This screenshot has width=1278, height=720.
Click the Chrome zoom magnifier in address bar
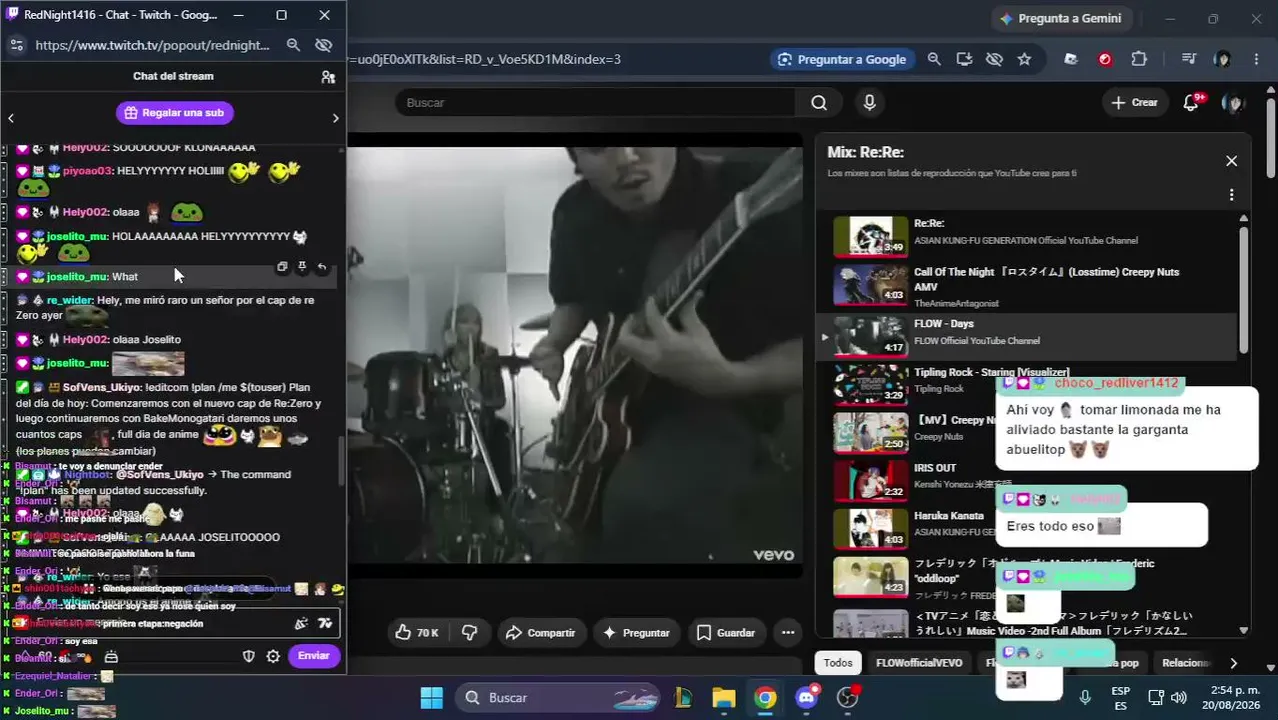tap(934, 59)
